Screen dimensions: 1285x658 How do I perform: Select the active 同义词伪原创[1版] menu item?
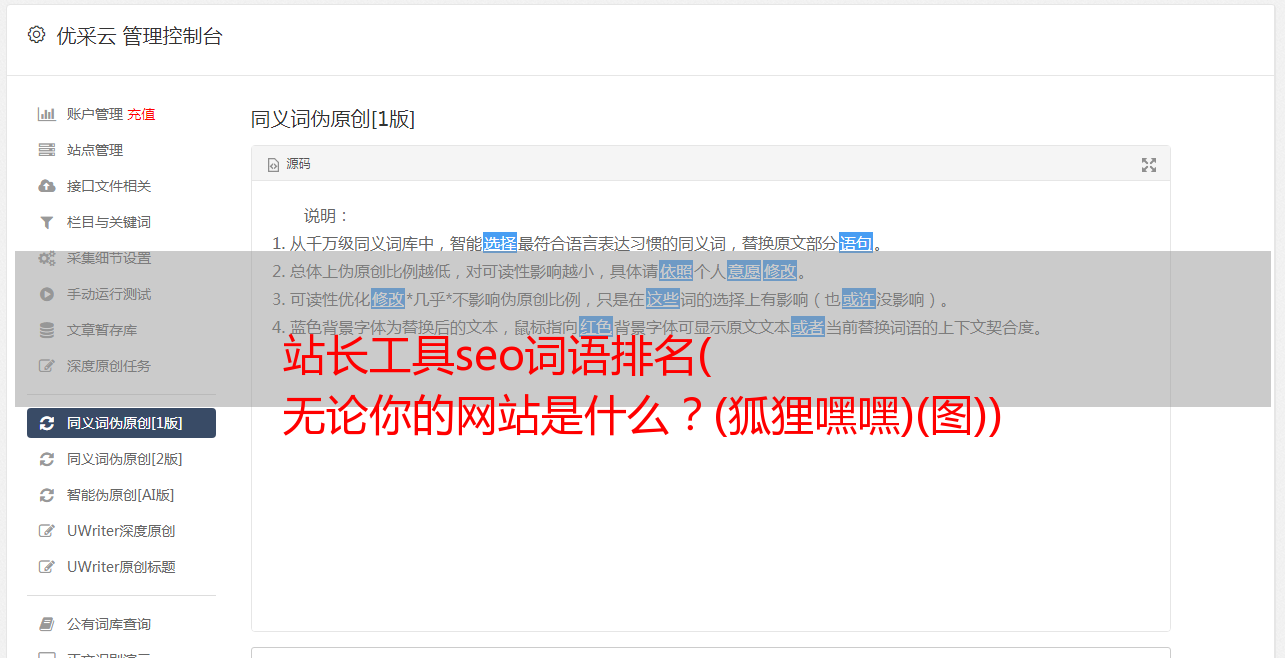121,423
